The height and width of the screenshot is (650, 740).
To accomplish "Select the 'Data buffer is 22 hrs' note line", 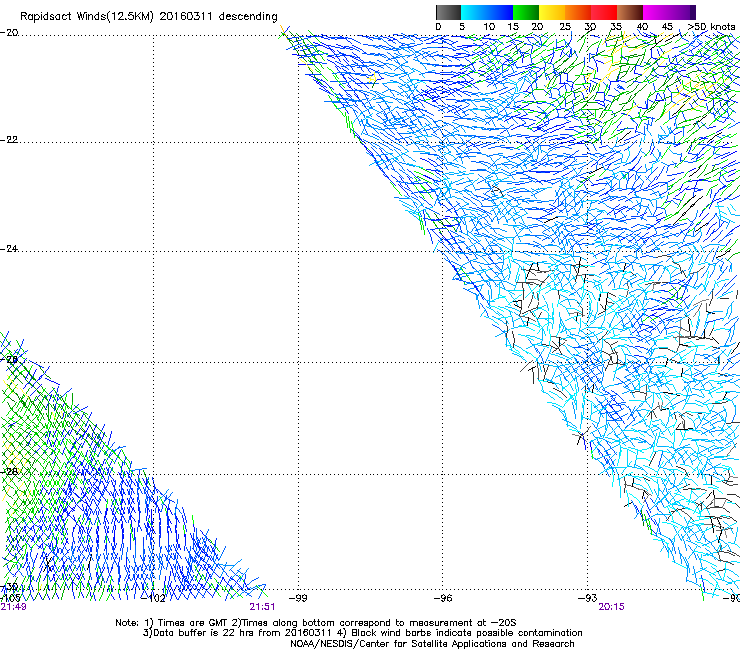I will [362, 633].
